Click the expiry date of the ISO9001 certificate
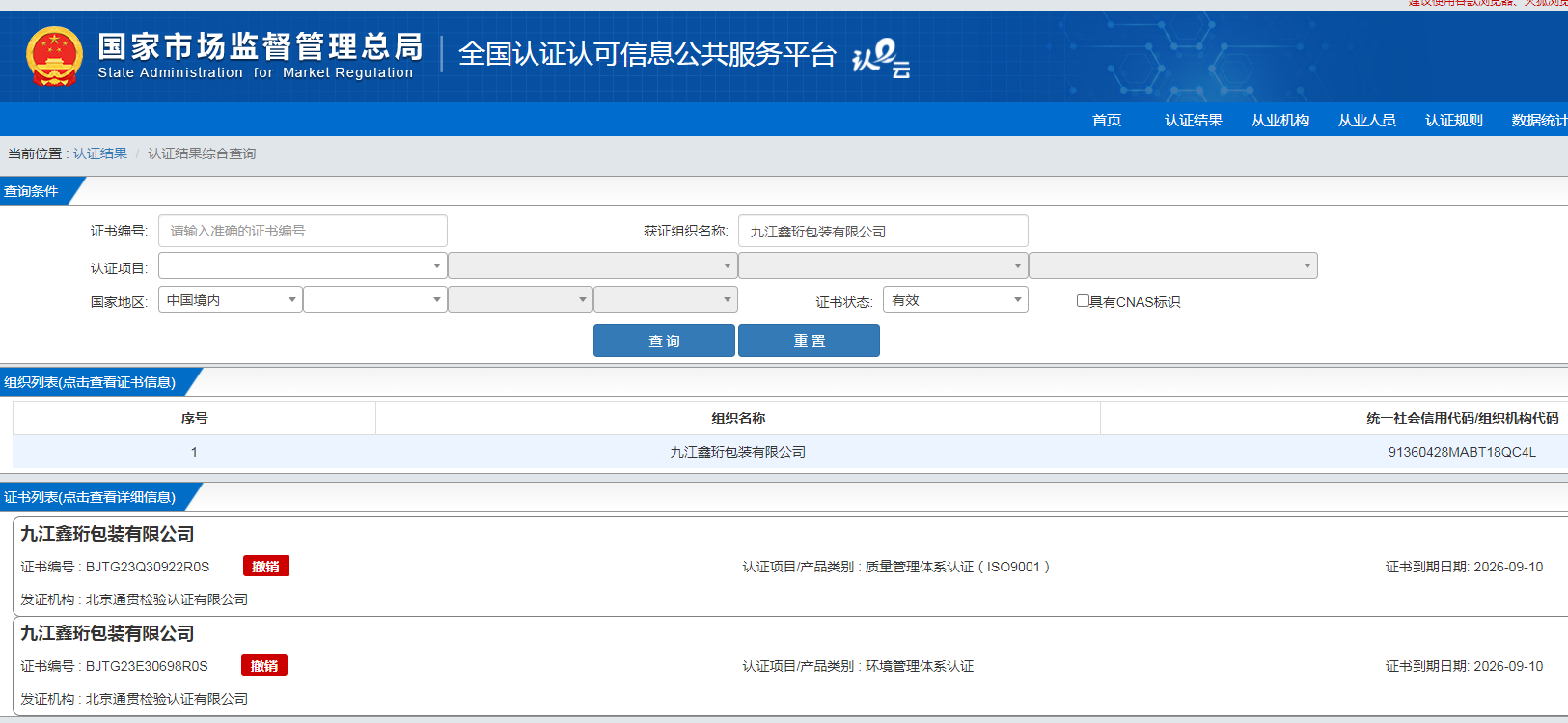 point(1508,567)
